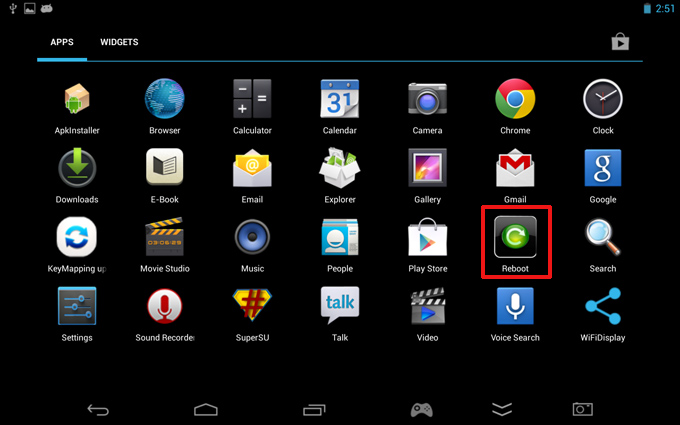Tap the picture notification icon

coord(29,8)
